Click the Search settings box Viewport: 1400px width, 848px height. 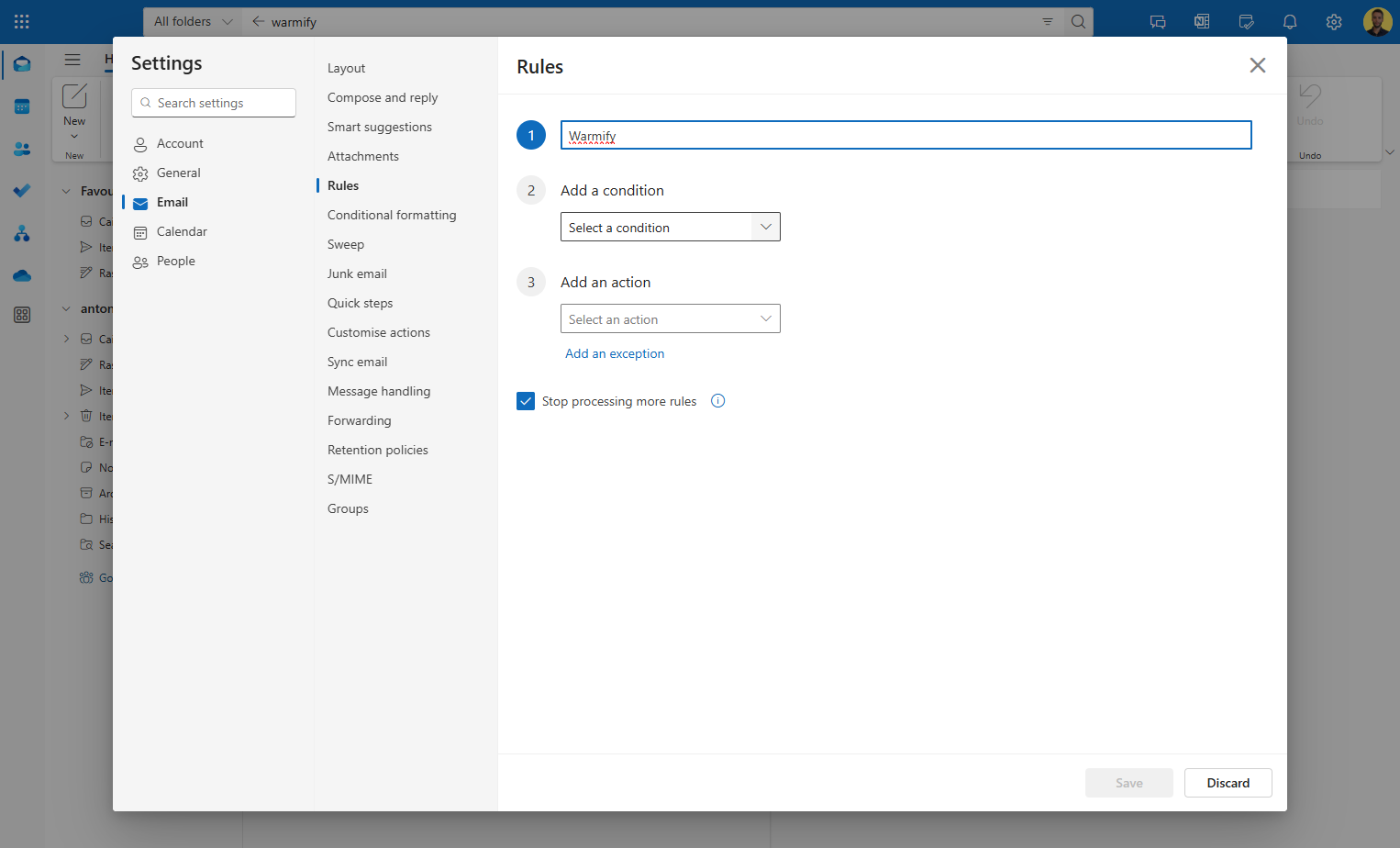(214, 103)
